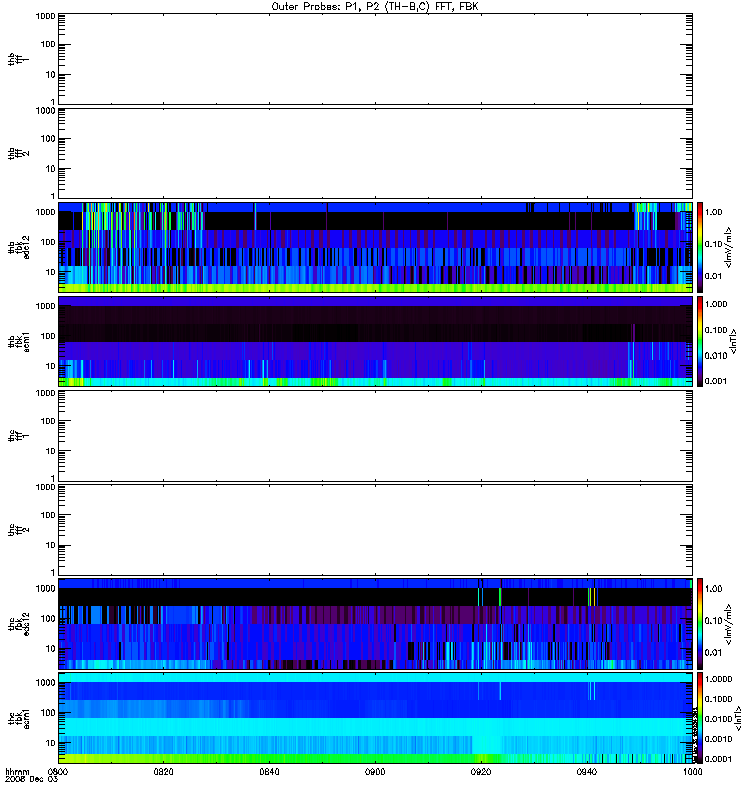Click the '0900' time axis label
The image size is (750, 800).
(375, 771)
